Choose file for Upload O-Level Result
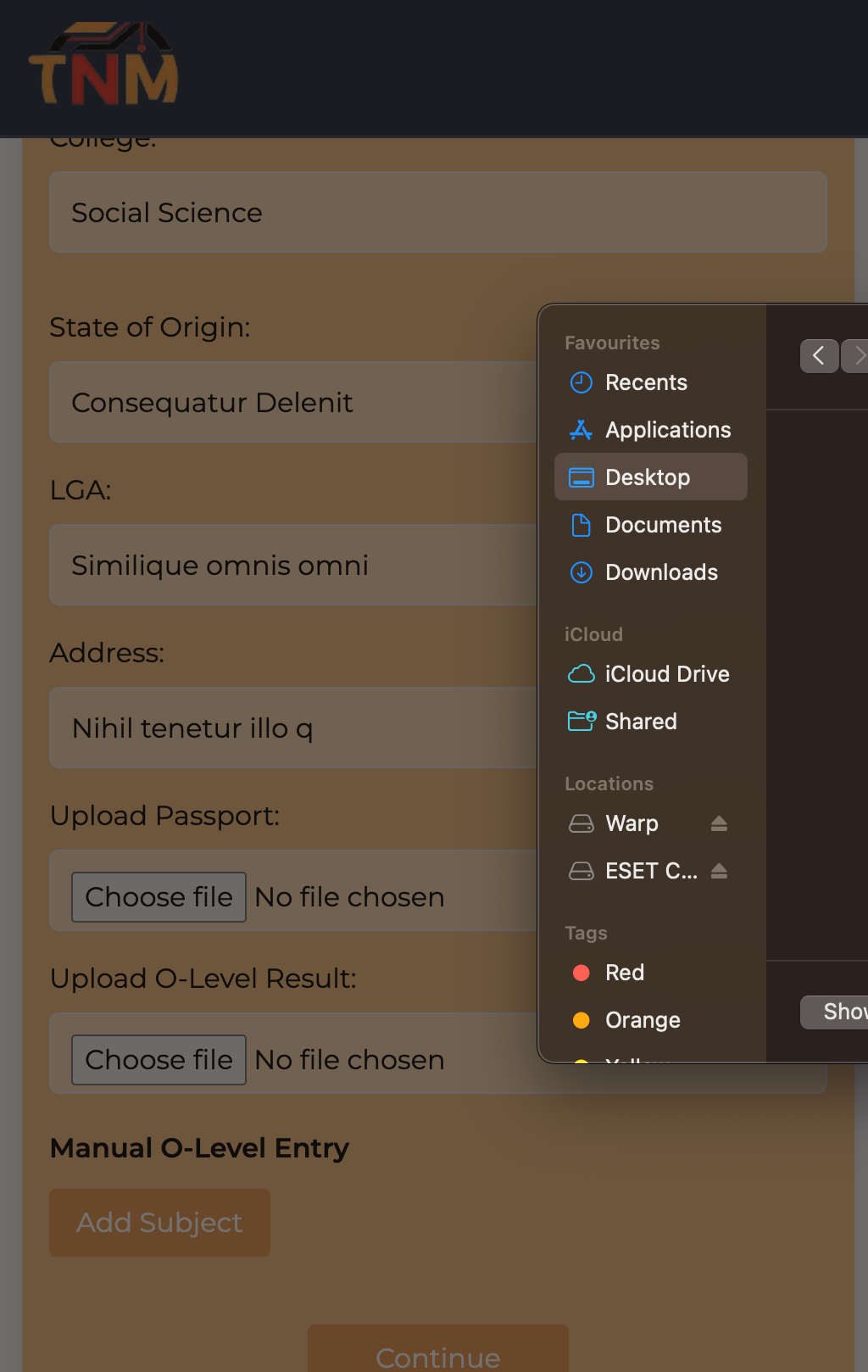This screenshot has width=868, height=1372. 159,1060
